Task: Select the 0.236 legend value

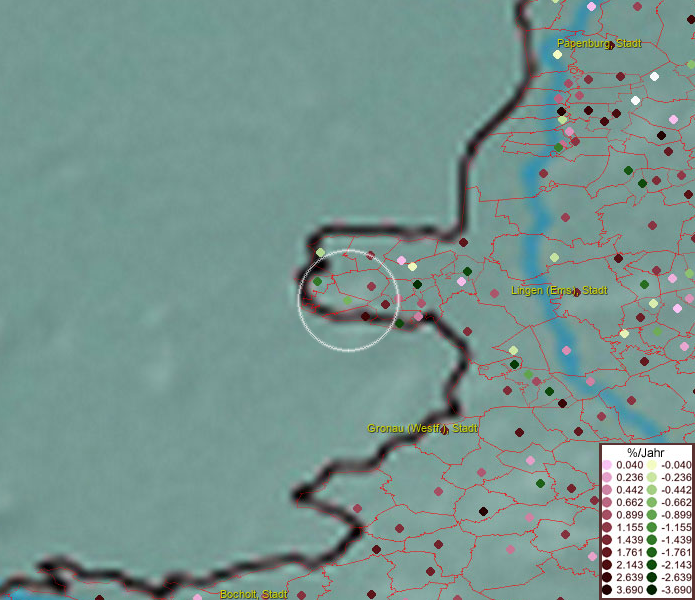Action: [x=629, y=477]
